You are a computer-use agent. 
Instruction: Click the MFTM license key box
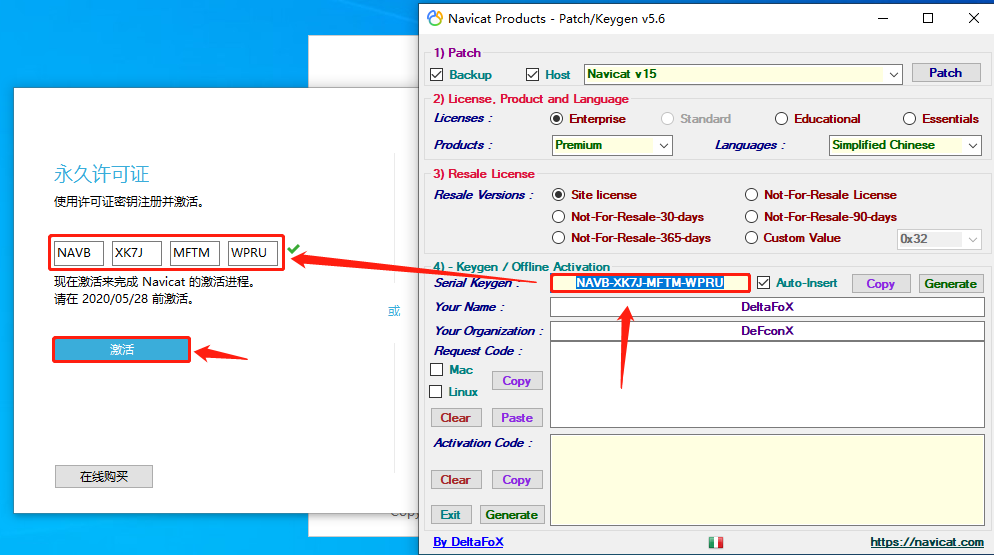(x=195, y=252)
